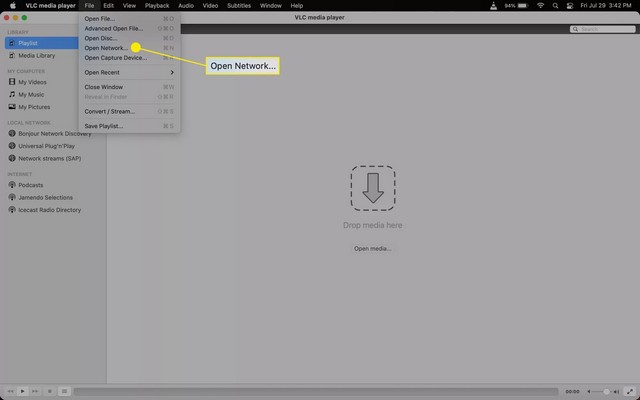Click the Play button in bottom controls
The width and height of the screenshot is (640, 400).
point(23,391)
